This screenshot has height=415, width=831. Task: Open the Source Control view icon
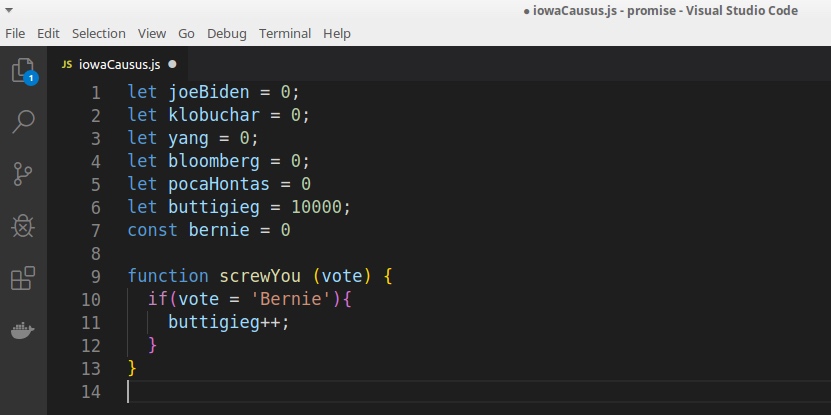tap(22, 174)
